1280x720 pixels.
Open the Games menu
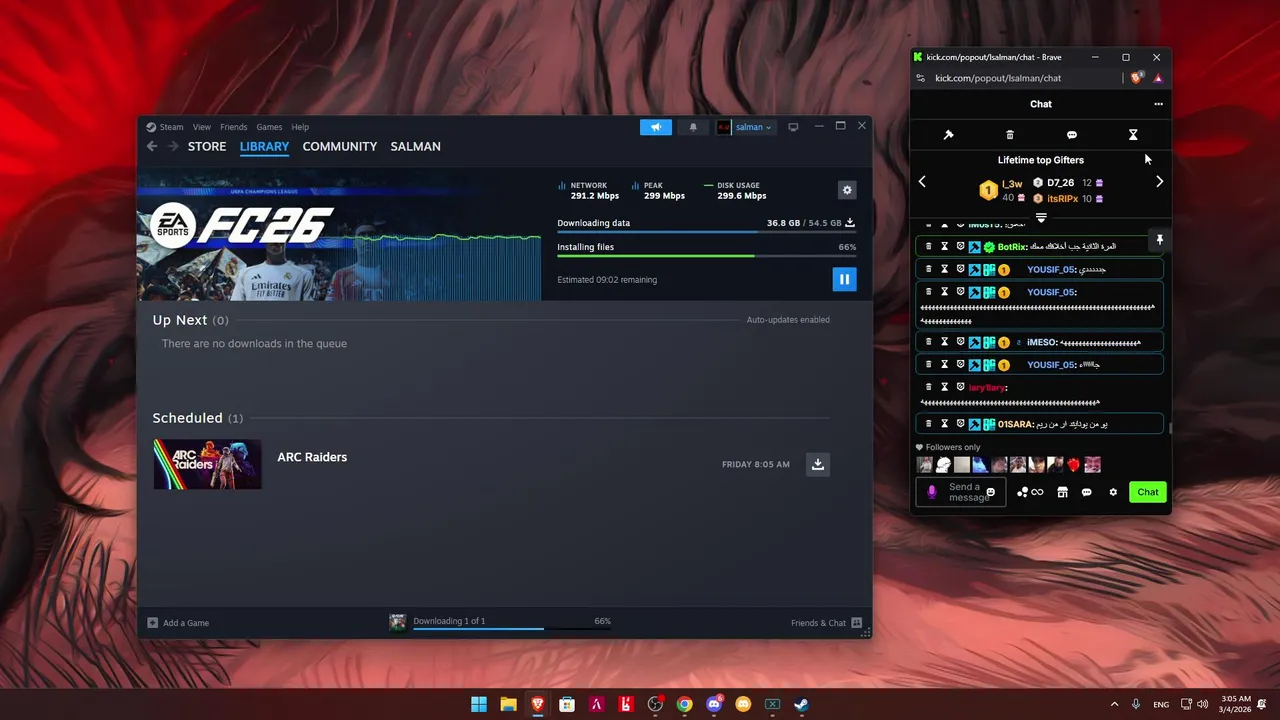pyautogui.click(x=269, y=127)
